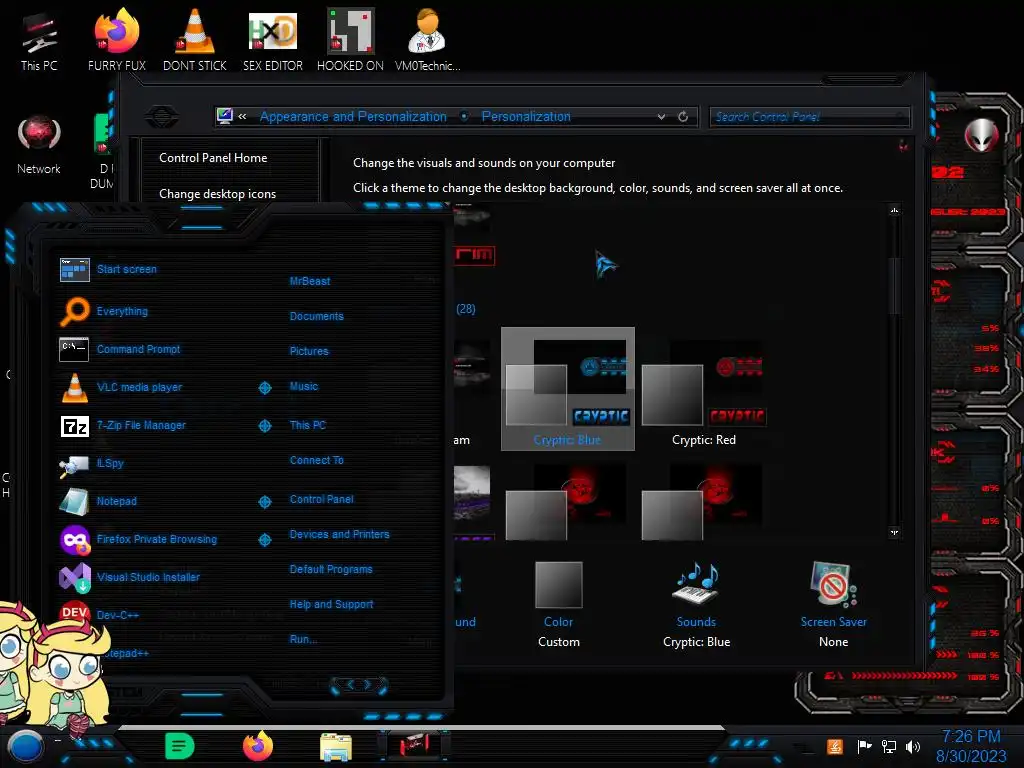
Task: Open the HOOKED ON desktop shortcut
Action: click(x=350, y=40)
